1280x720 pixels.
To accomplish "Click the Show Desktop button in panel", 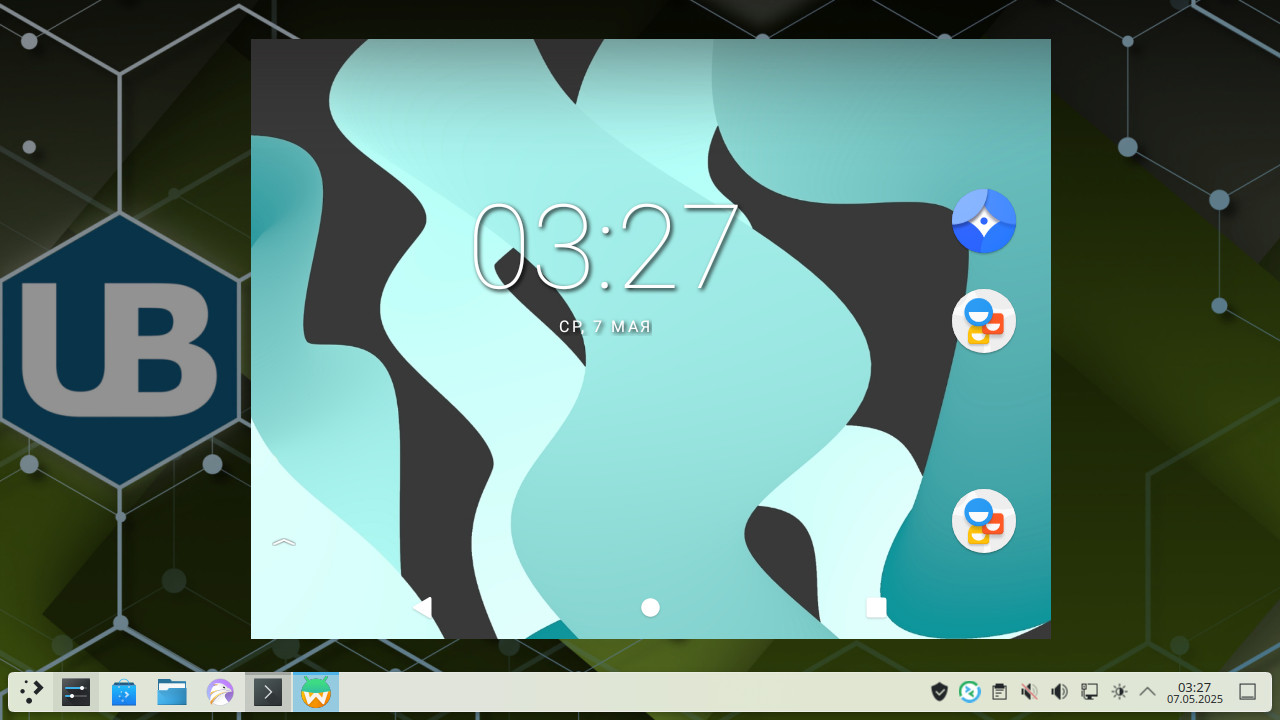I will pyautogui.click(x=1248, y=691).
